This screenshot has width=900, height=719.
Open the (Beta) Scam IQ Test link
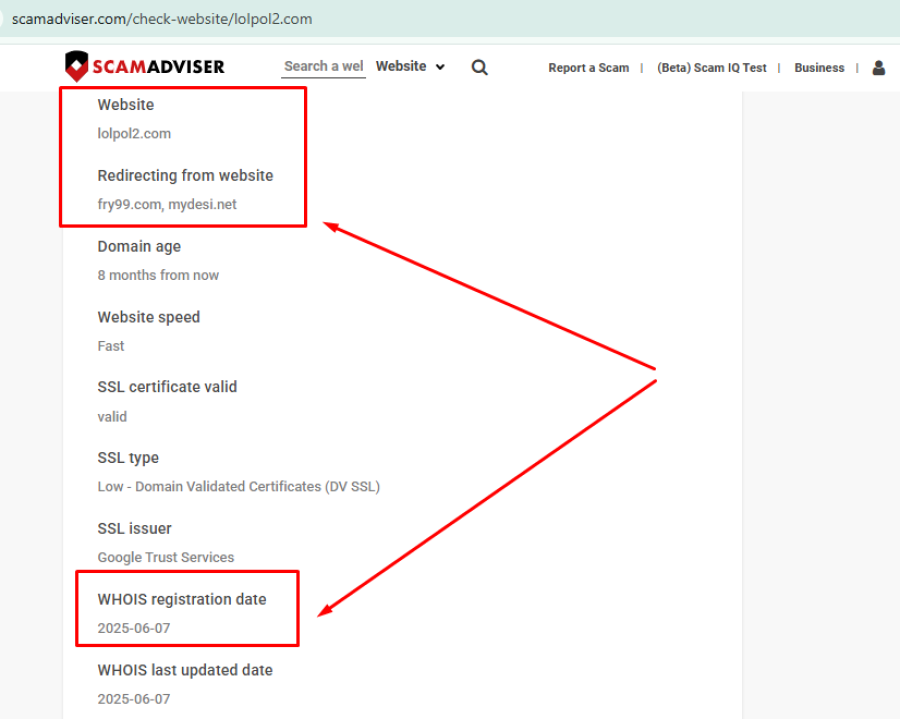[x=711, y=68]
